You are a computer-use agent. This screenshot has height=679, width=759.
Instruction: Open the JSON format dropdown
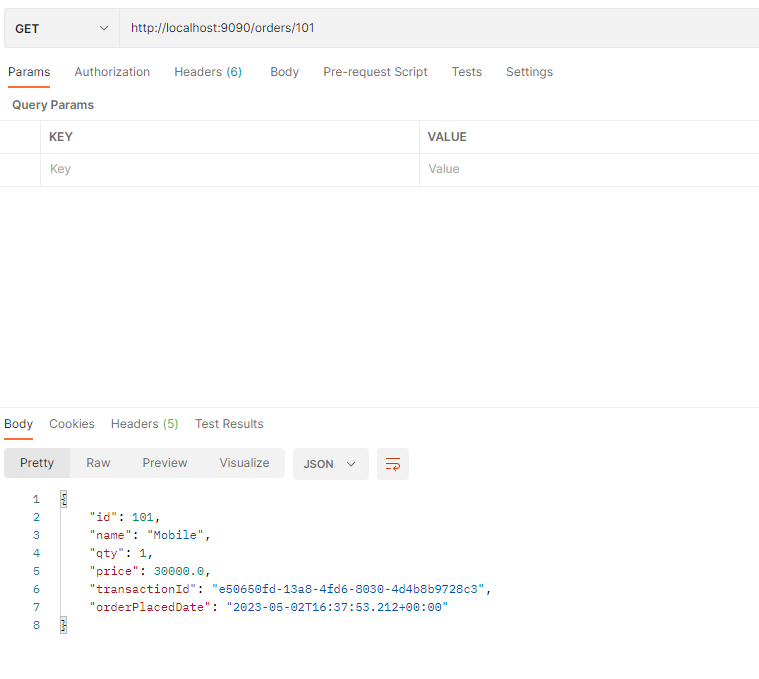[331, 464]
